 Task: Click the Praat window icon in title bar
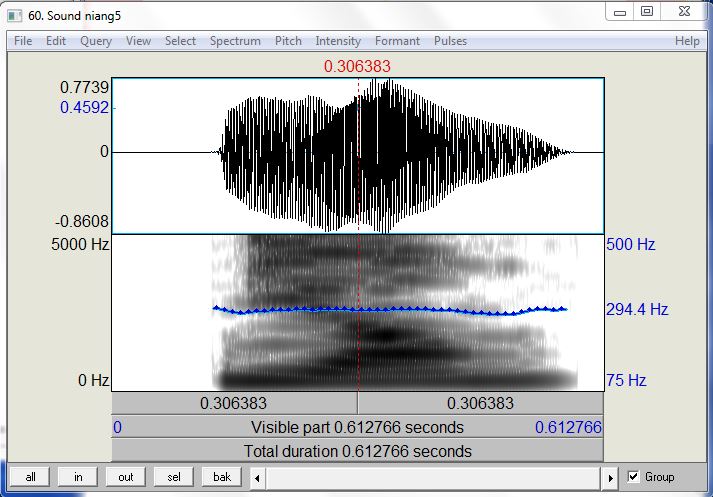[15, 16]
